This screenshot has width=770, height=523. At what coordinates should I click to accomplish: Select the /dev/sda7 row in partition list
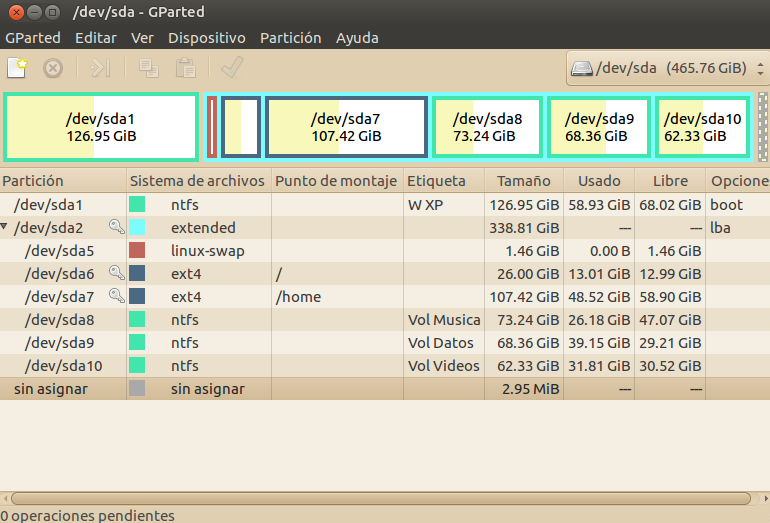[385, 297]
